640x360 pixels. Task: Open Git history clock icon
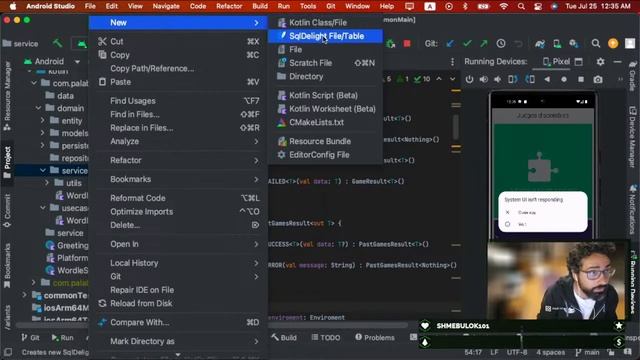[501, 43]
